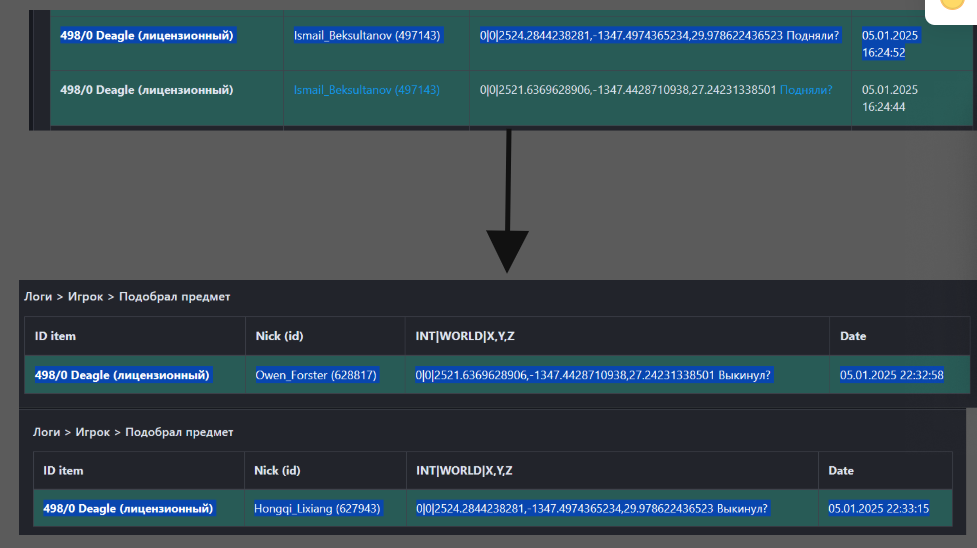Viewport: 977px width, 548px height.
Task: Open Ismail_Beksultanov profile link in 16:24:52 row
Action: (x=366, y=36)
